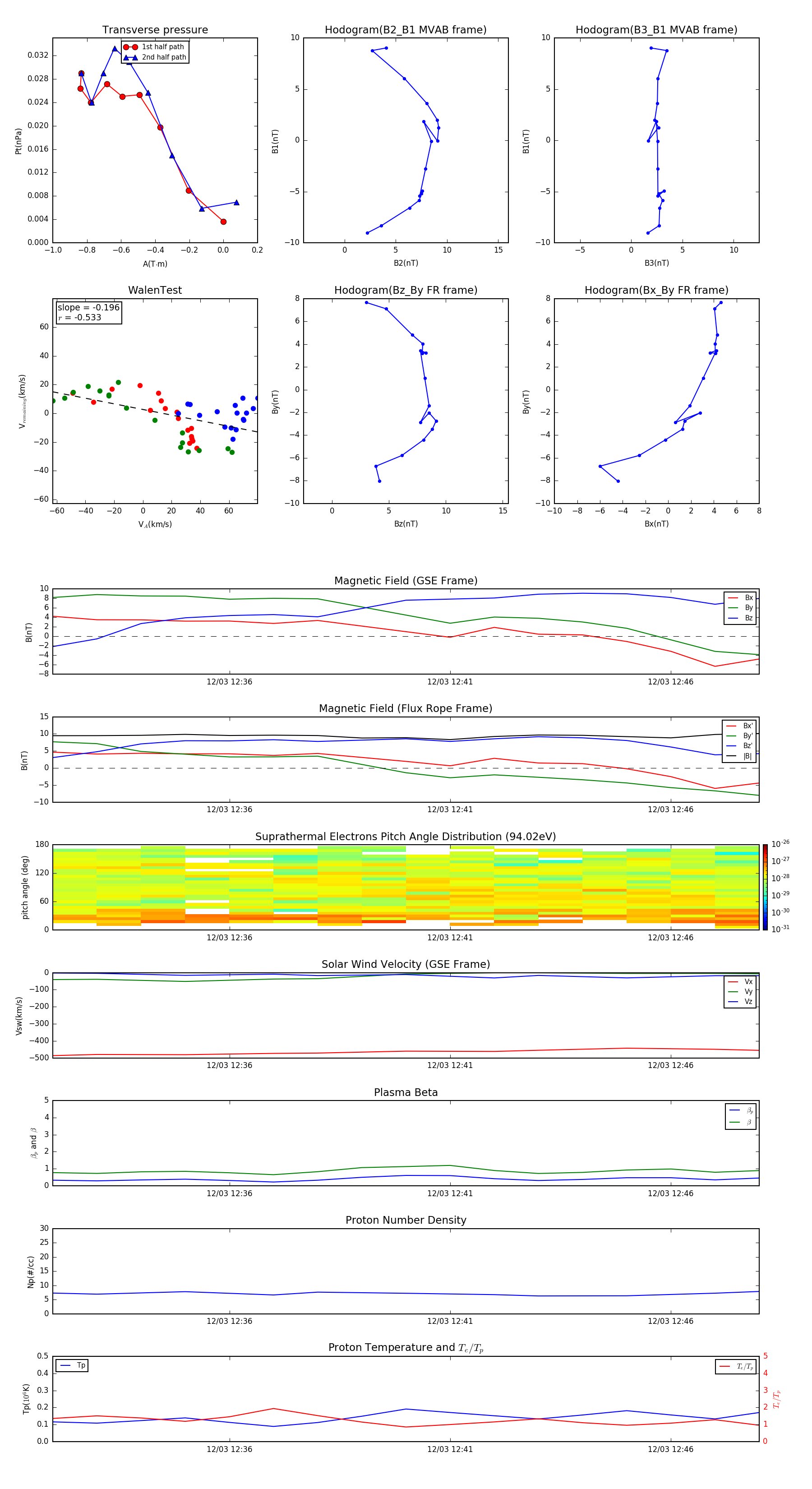Click the 'Tp(10^6K)' y-axis label

tap(26, 1399)
